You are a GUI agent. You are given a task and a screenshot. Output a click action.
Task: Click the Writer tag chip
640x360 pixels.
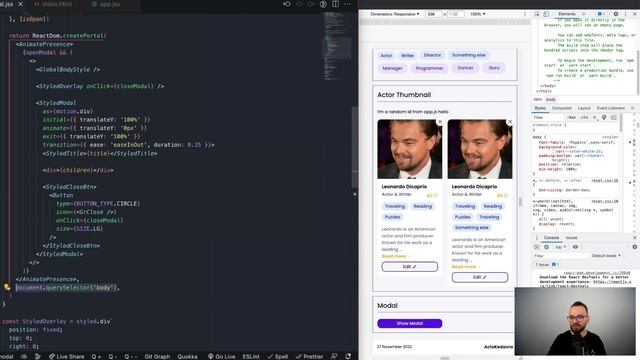click(407, 56)
